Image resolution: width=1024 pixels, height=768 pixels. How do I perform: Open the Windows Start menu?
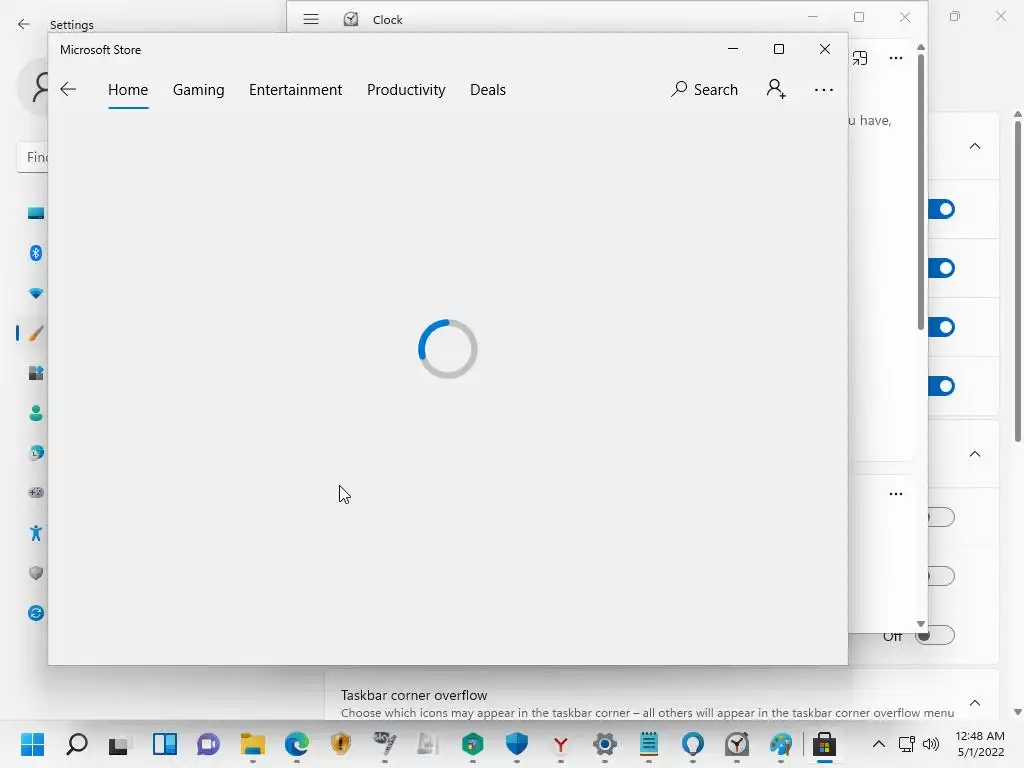(x=32, y=744)
